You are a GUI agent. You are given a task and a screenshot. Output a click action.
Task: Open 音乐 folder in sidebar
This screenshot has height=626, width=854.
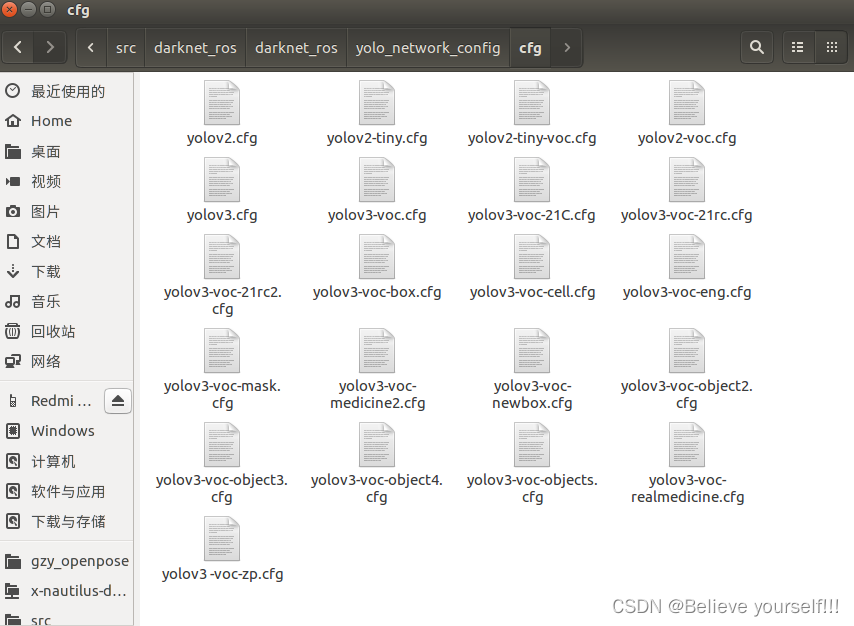click(66, 301)
